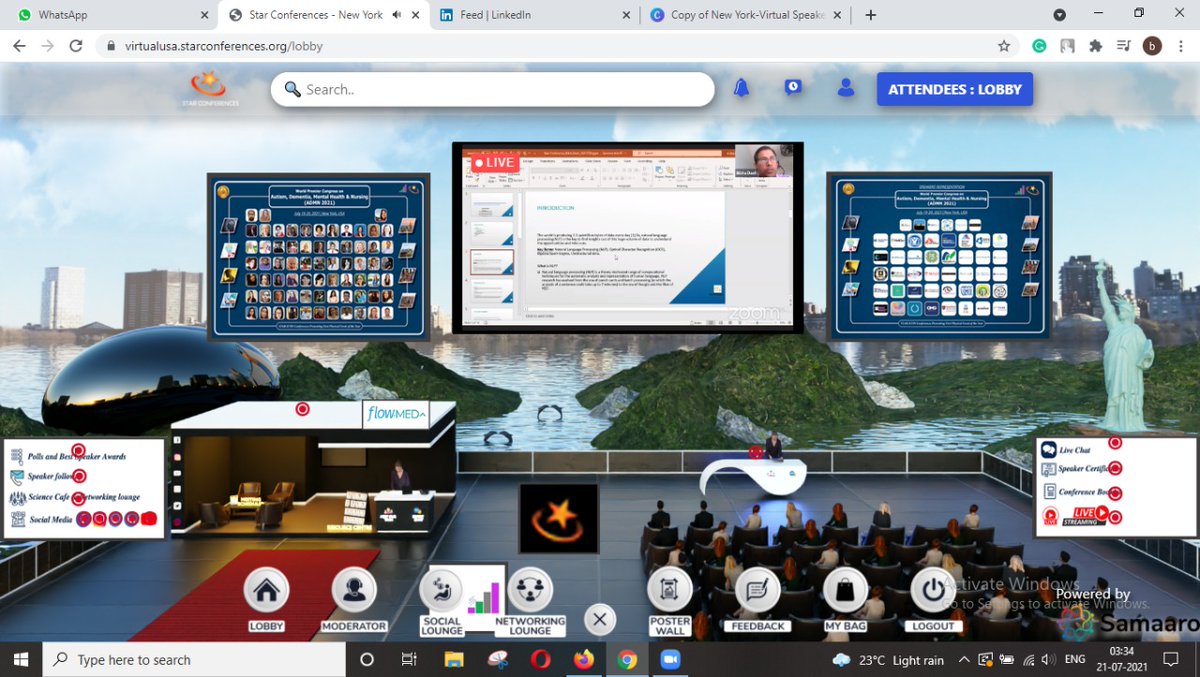
Task: Open the user profile icon
Action: point(846,88)
